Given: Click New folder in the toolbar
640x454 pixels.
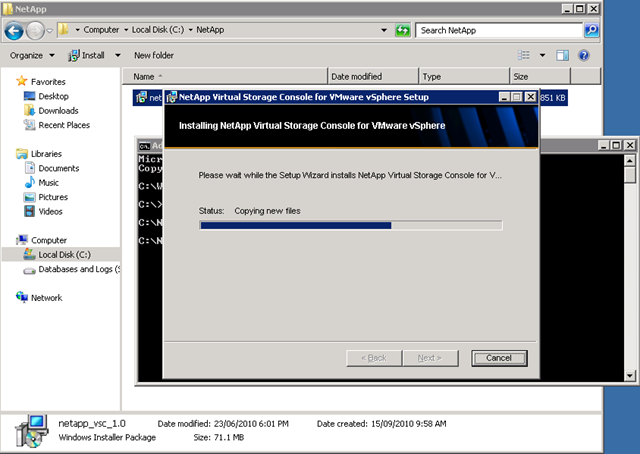Looking at the screenshot, I should (154, 55).
